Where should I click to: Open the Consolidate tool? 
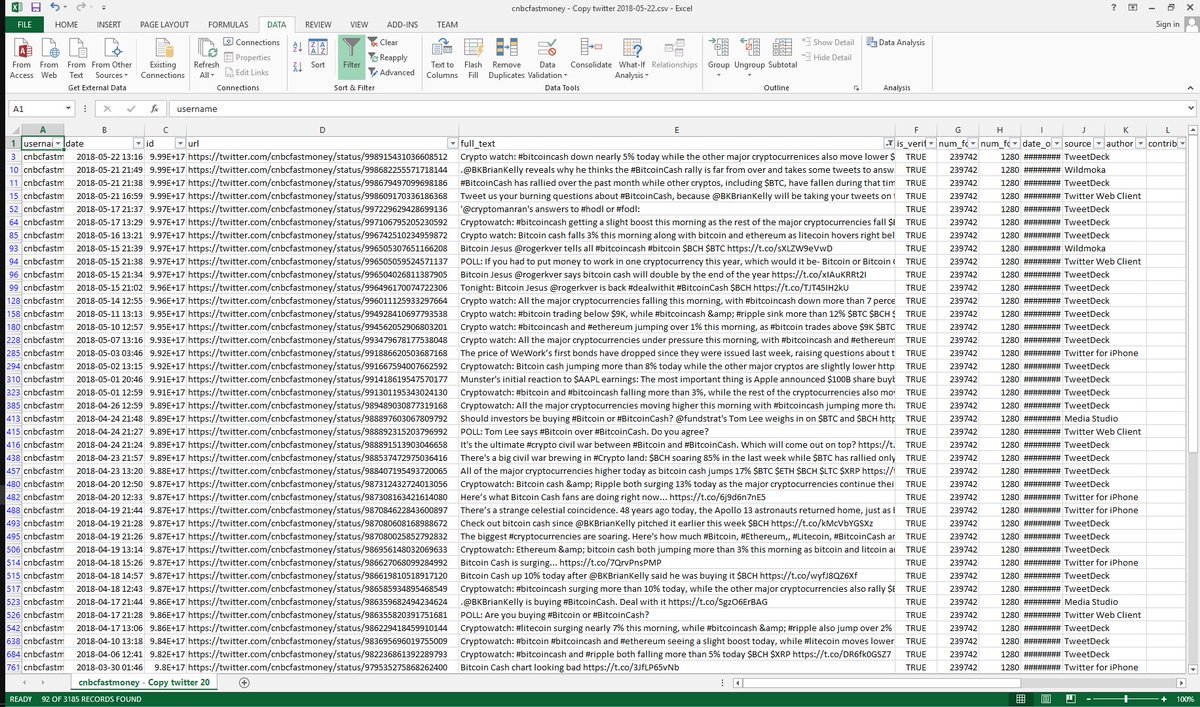[x=591, y=54]
